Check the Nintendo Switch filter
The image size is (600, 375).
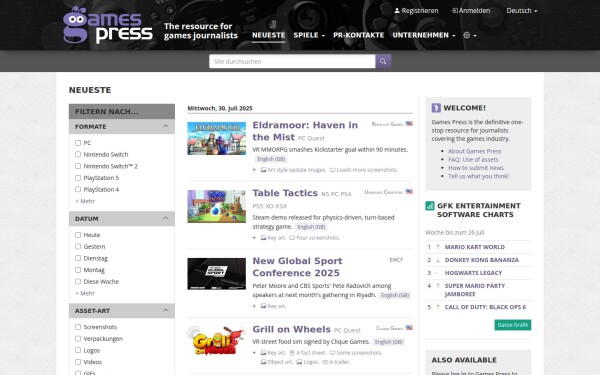(78, 154)
